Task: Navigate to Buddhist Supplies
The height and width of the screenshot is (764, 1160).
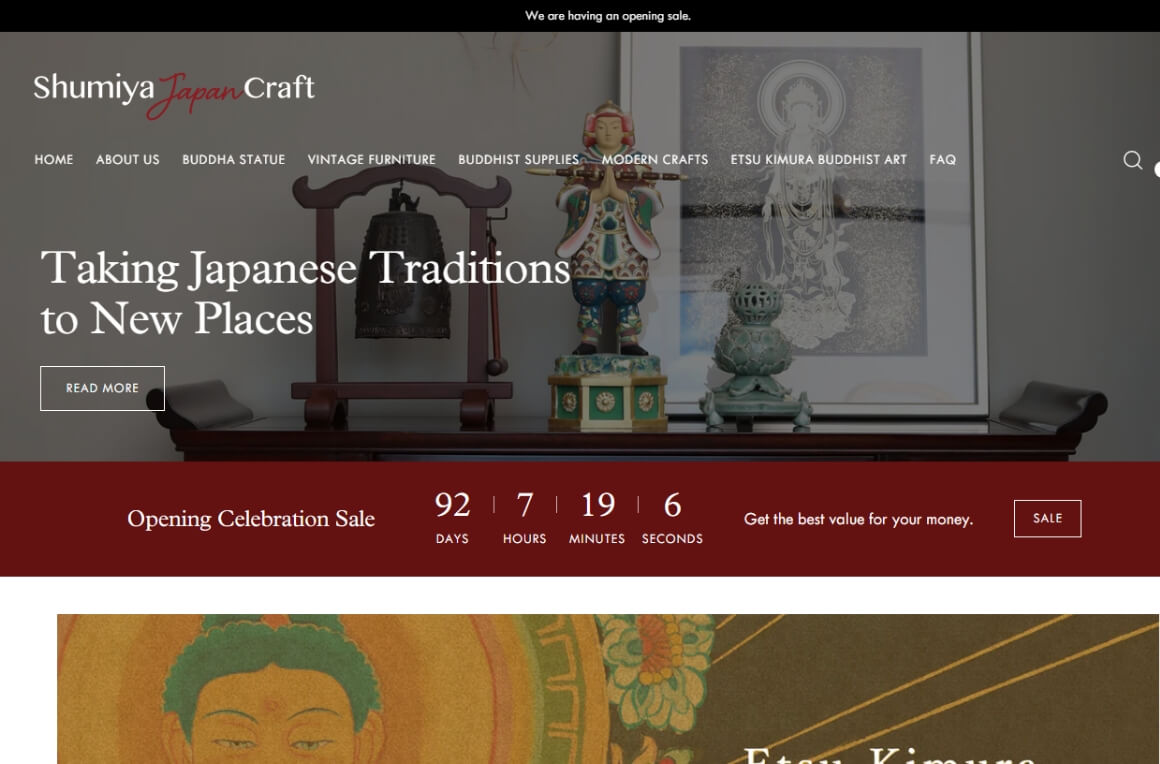Action: click(x=519, y=160)
